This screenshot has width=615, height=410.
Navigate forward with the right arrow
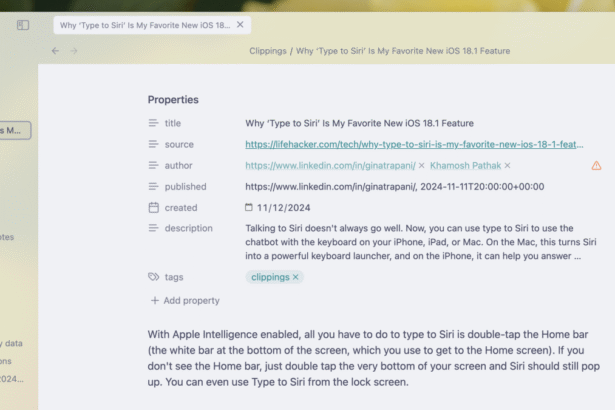coord(74,51)
